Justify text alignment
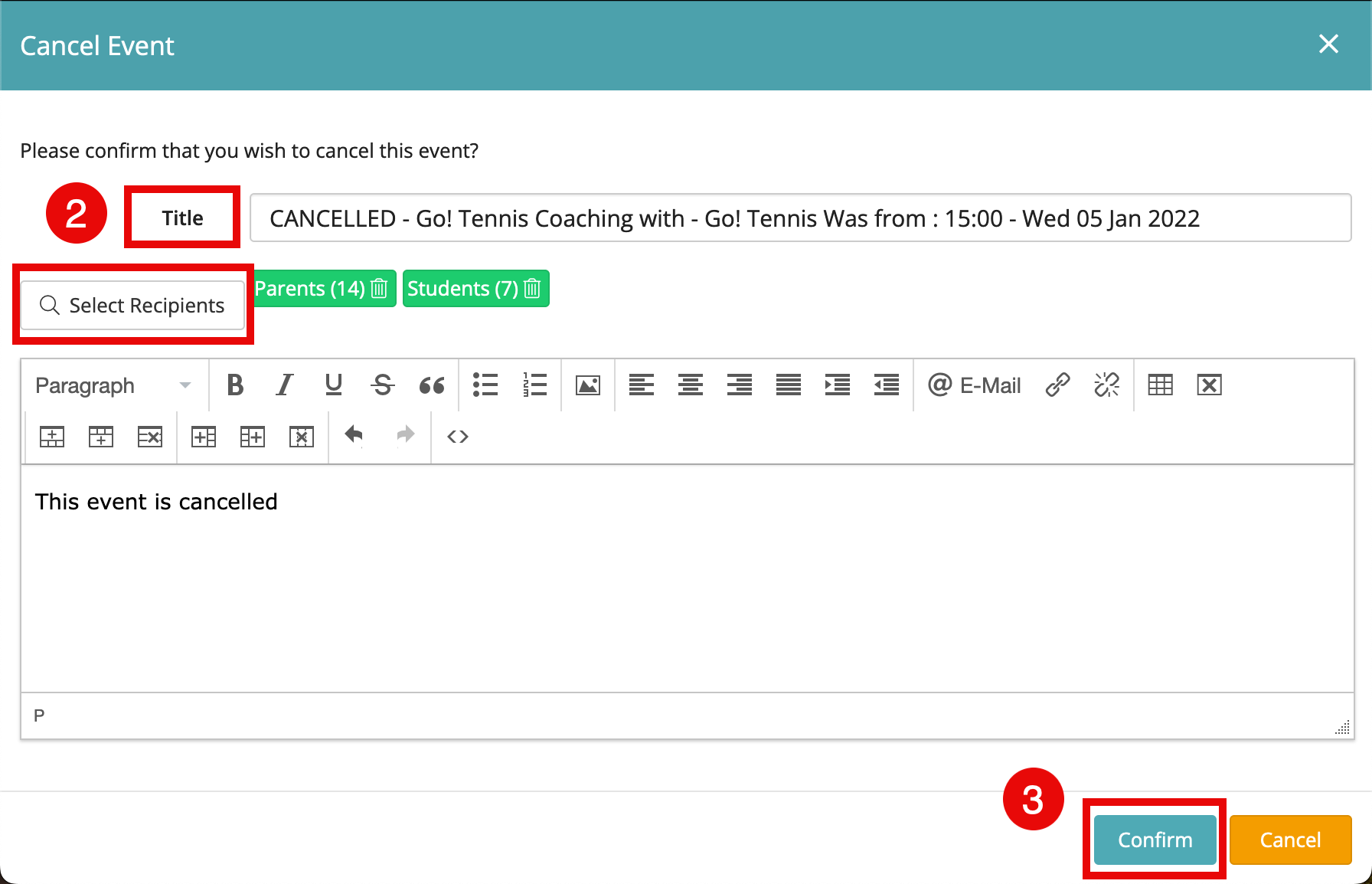Image resolution: width=1372 pixels, height=884 pixels. click(x=789, y=385)
